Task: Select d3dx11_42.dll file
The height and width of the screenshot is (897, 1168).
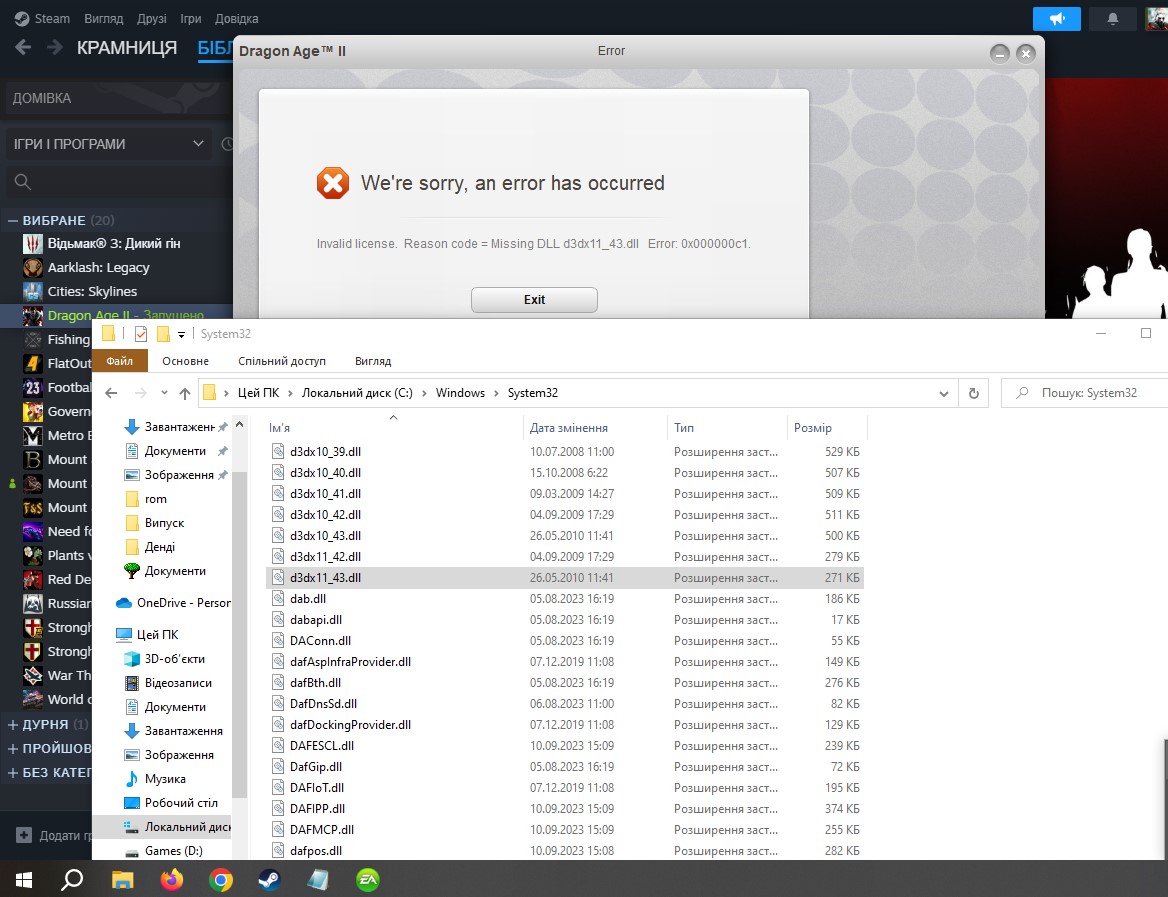Action: [565, 557]
